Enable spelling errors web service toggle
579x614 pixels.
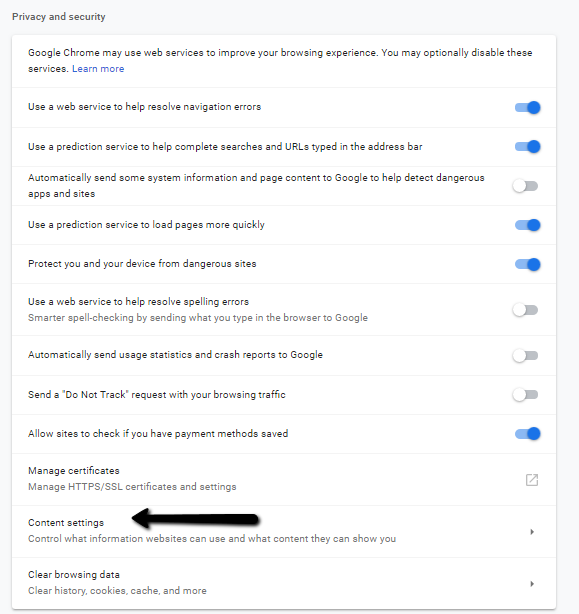click(525, 310)
